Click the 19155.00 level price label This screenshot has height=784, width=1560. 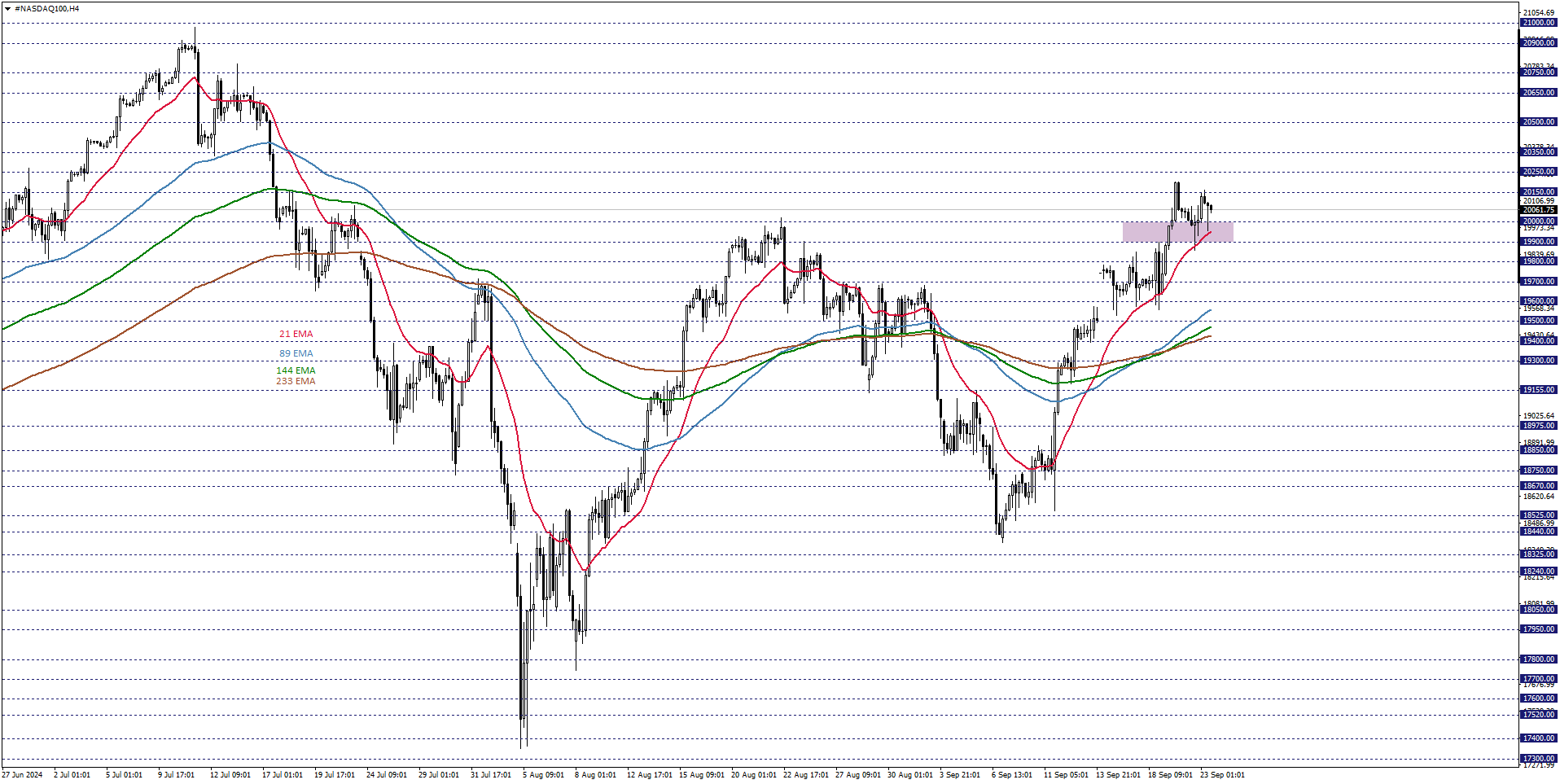[1539, 390]
